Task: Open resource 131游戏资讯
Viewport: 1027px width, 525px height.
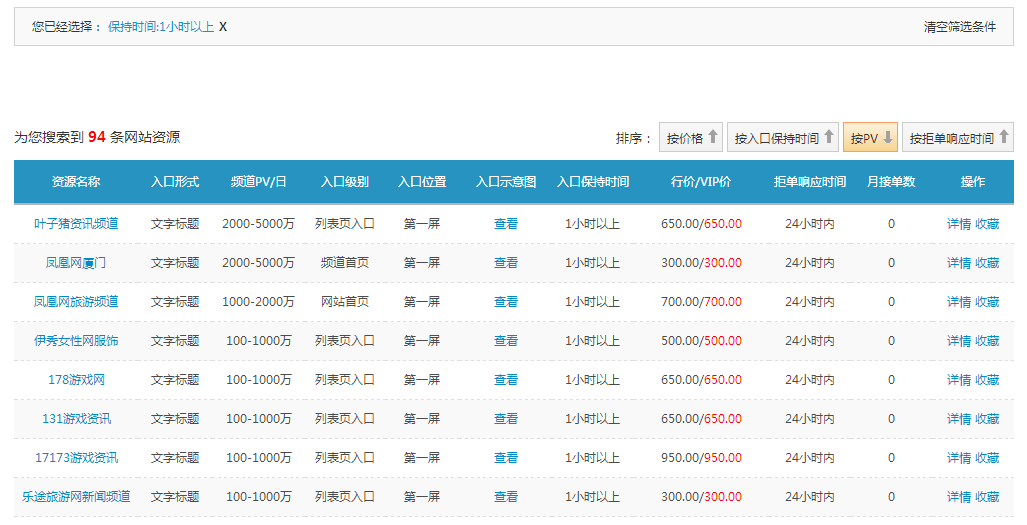Action: click(x=76, y=418)
